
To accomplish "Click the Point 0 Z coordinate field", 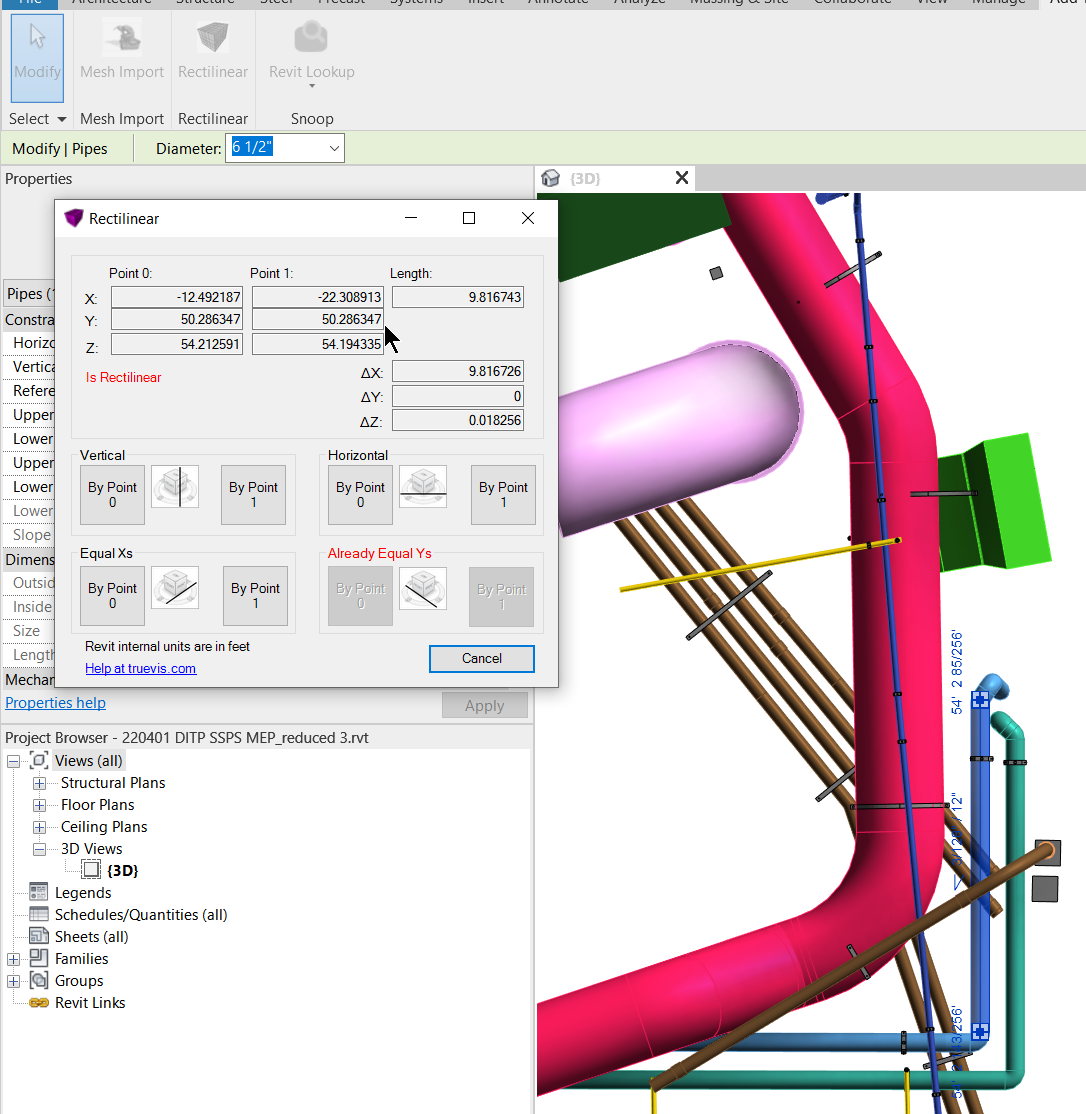I will pyautogui.click(x=177, y=344).
